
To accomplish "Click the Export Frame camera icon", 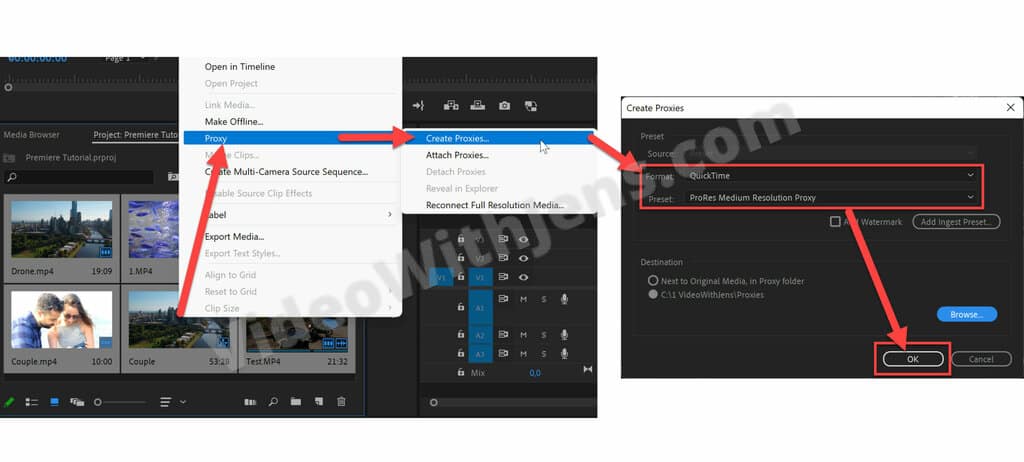I will [504, 105].
